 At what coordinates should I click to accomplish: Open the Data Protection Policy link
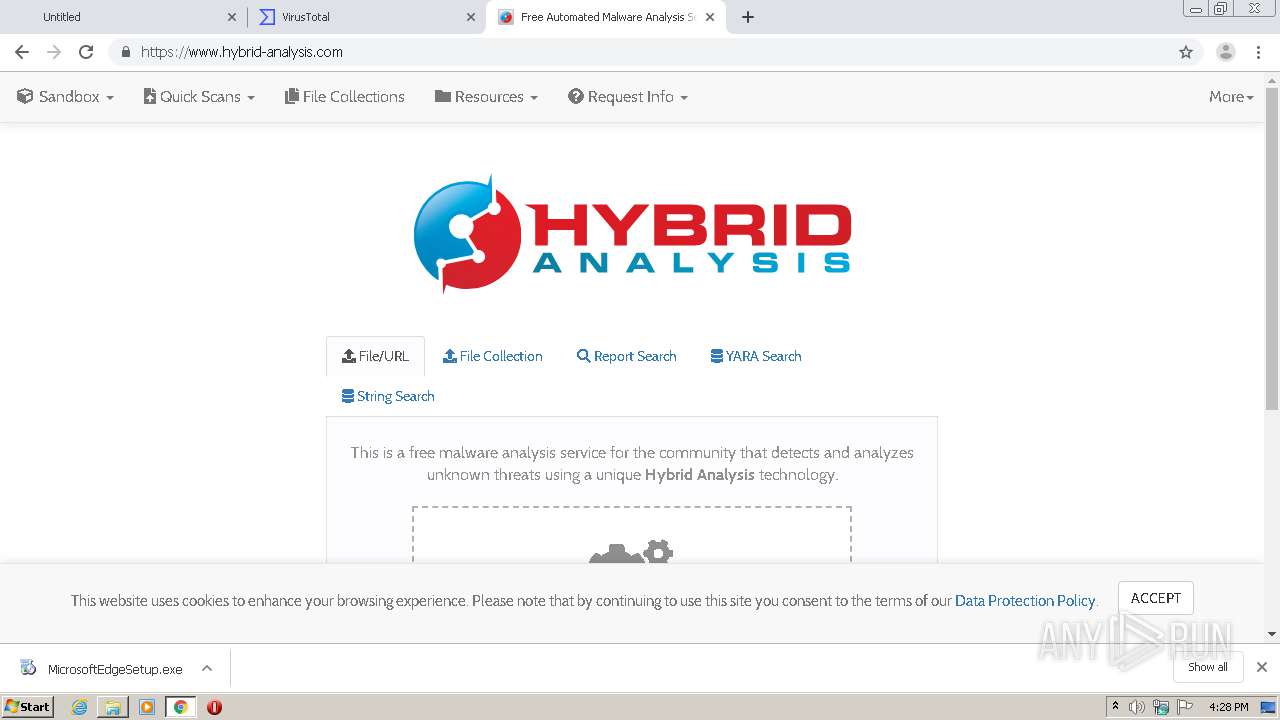[x=1025, y=601]
